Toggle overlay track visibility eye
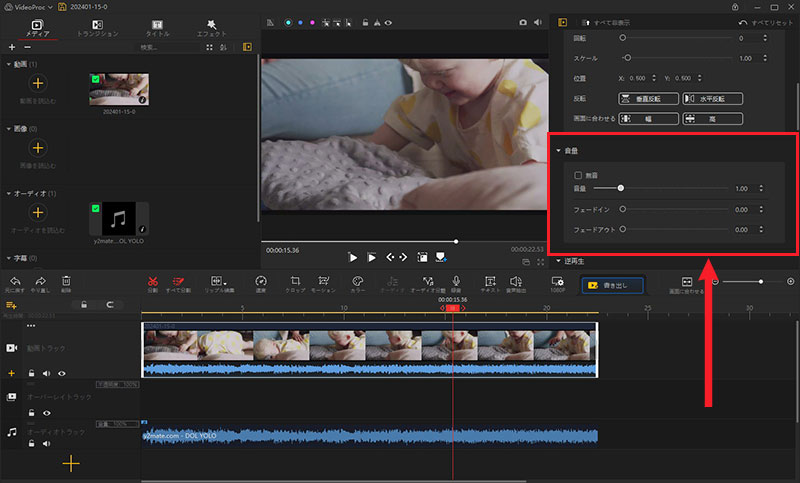This screenshot has height=483, width=800. pos(46,413)
